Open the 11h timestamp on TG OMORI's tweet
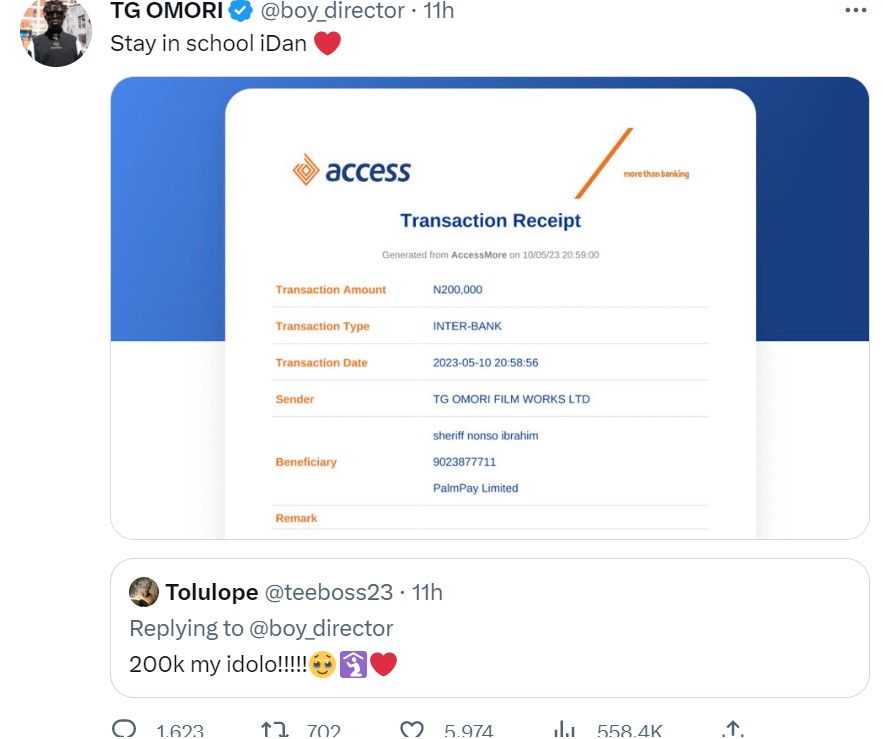 coord(437,11)
